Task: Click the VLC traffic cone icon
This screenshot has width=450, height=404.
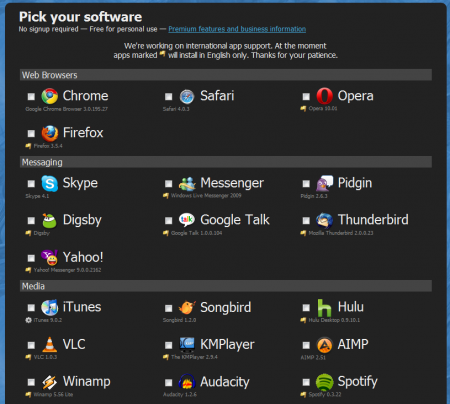Action: (49, 344)
